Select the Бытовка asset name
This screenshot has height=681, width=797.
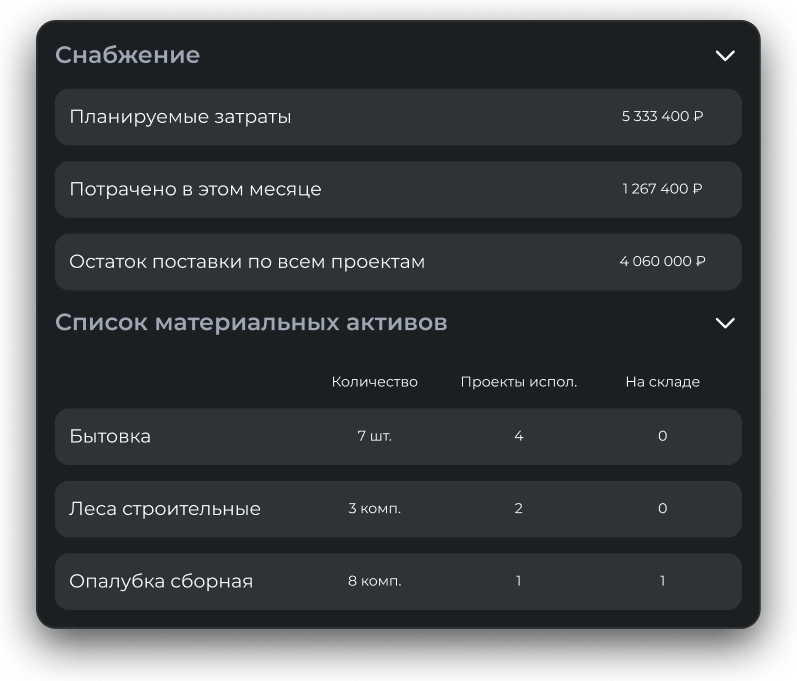click(110, 437)
